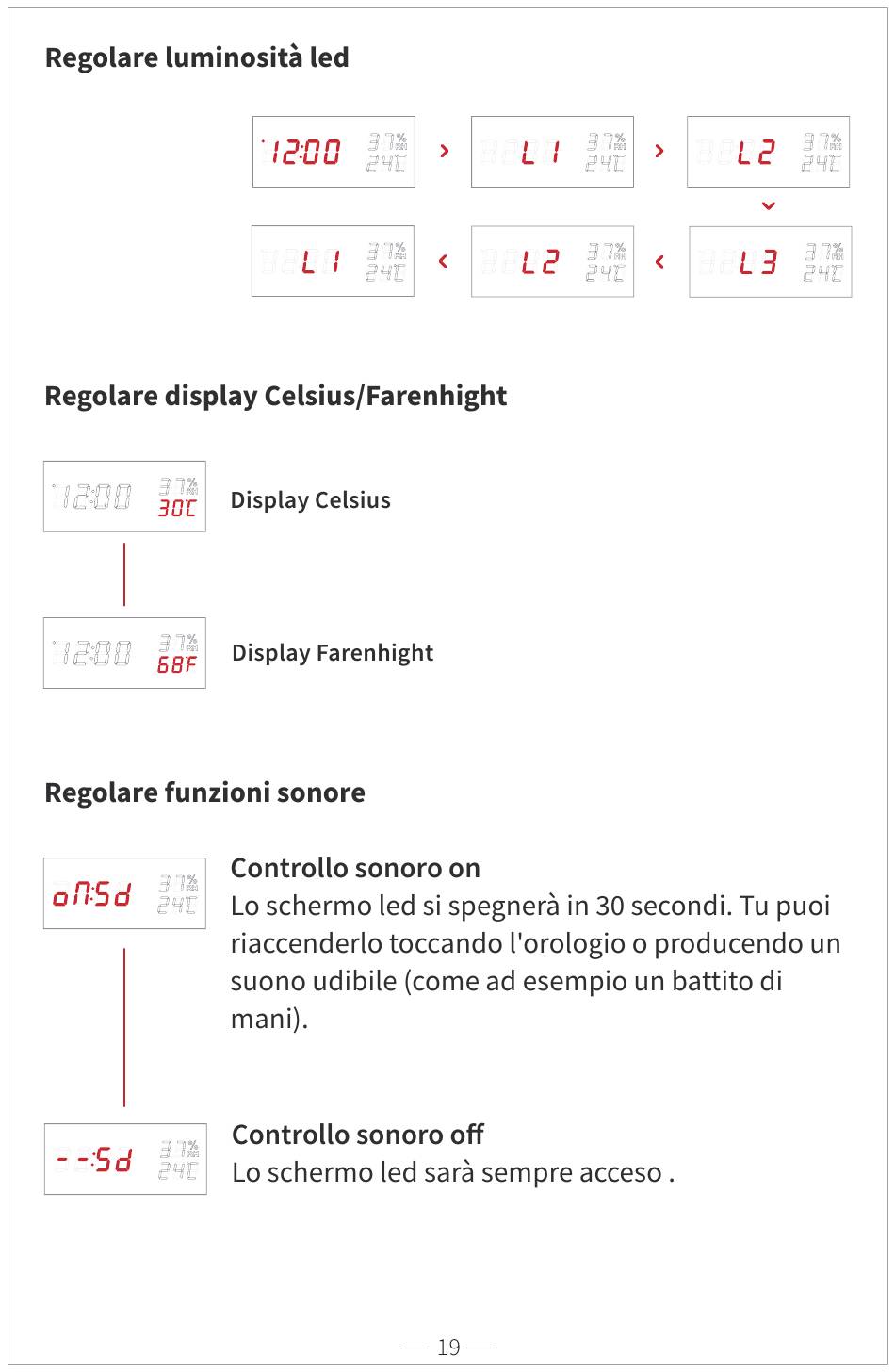
Task: Click the left arrow between L3 and L2
Action: point(659,262)
